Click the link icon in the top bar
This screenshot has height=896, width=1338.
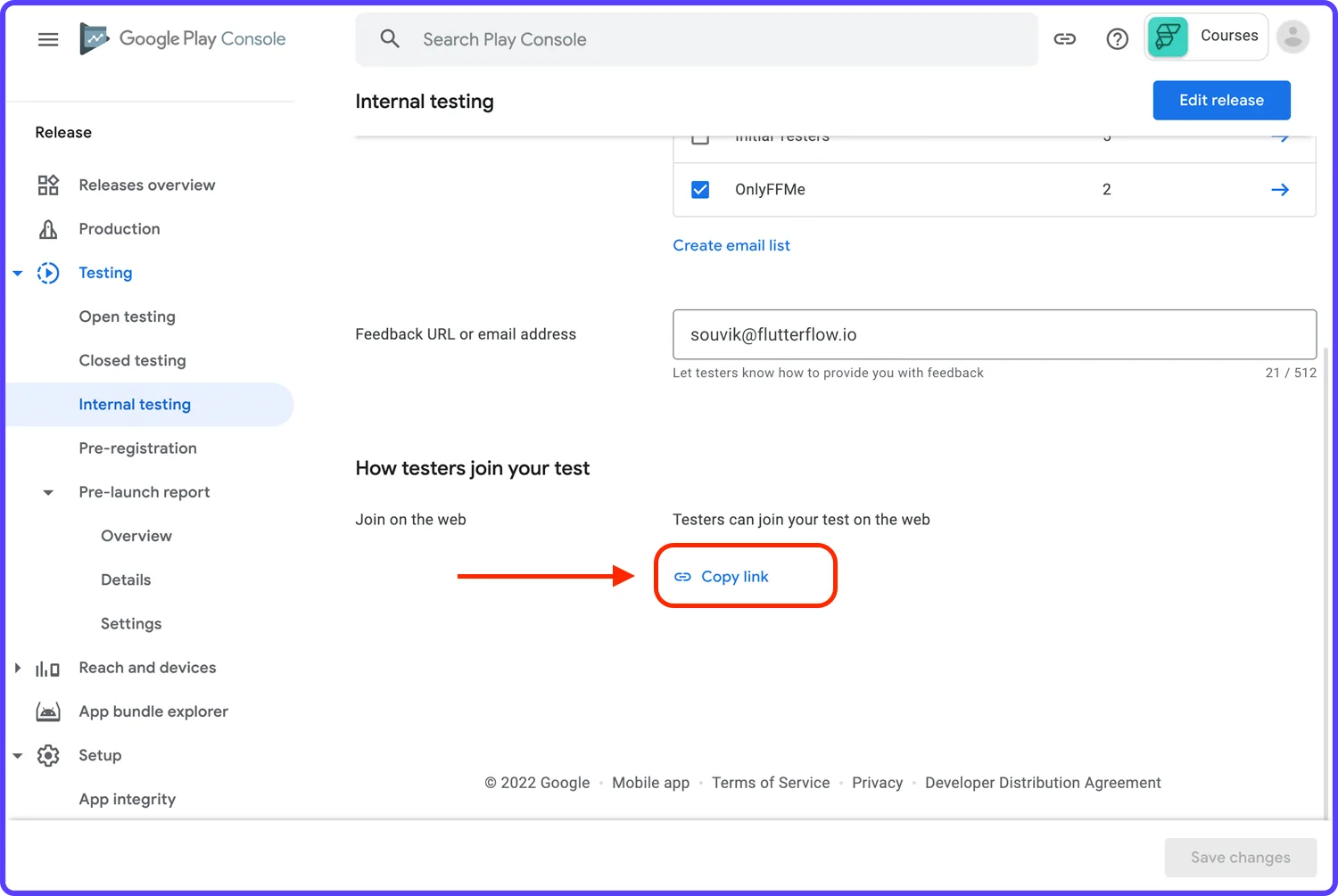[1065, 39]
